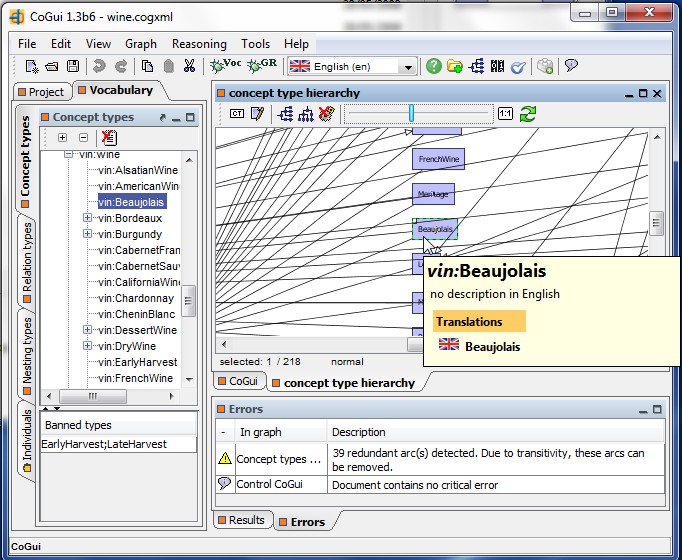Viewport: 682px width, 560px height.
Task: Click the FrenchWine node in graph
Action: pyautogui.click(x=438, y=159)
